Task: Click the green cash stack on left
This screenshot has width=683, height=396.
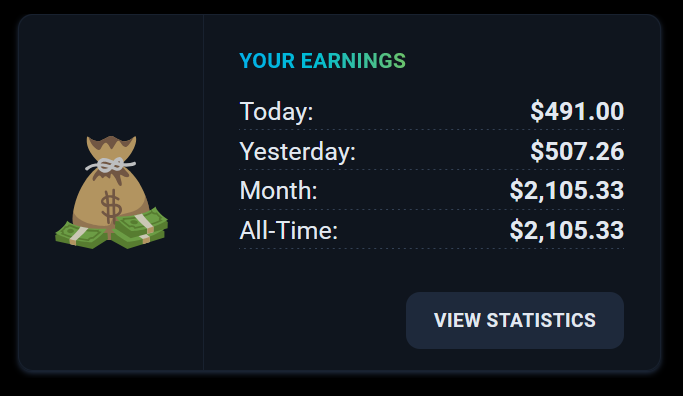Action: tap(81, 234)
